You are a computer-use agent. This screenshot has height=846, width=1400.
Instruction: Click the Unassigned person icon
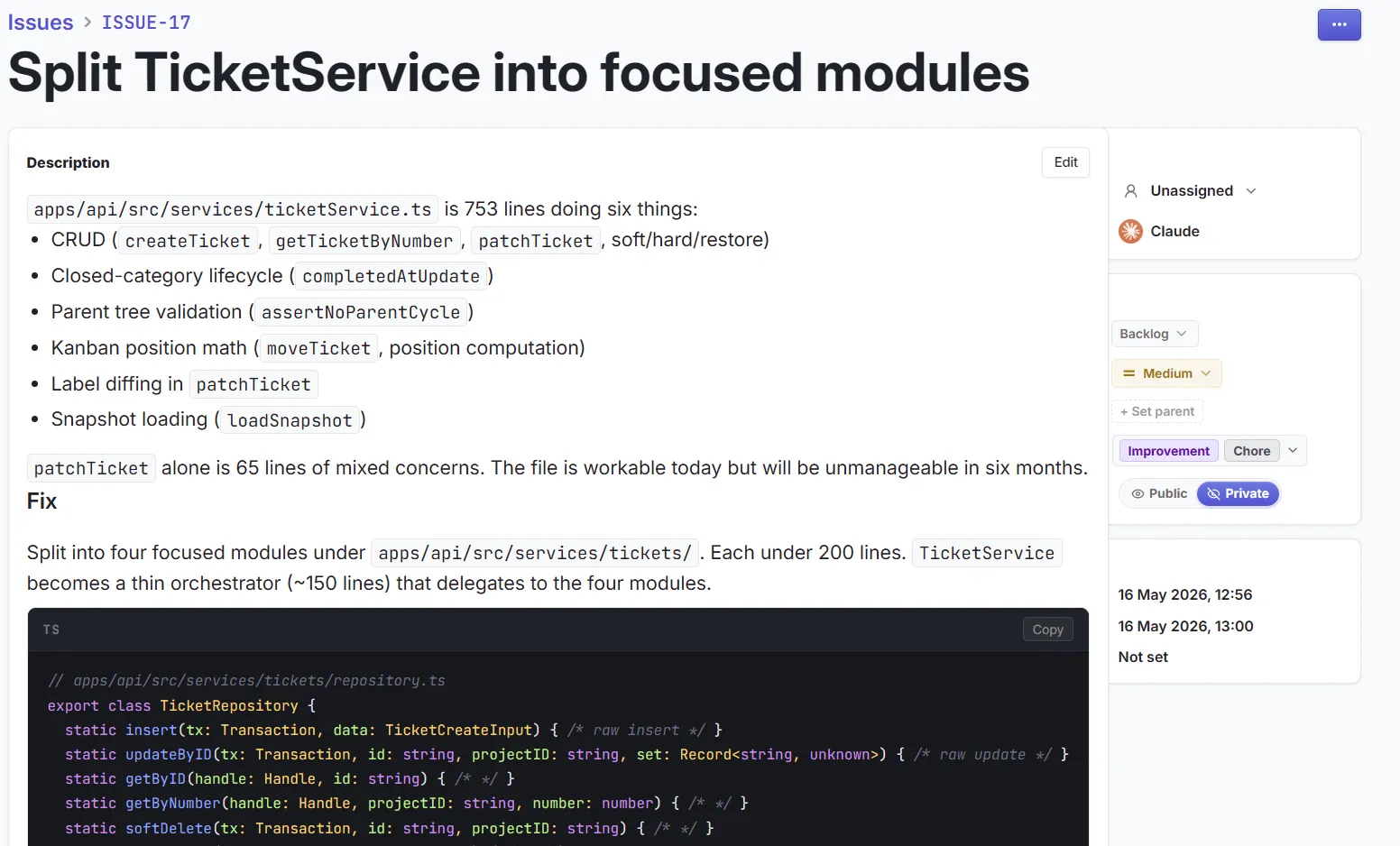point(1130,191)
